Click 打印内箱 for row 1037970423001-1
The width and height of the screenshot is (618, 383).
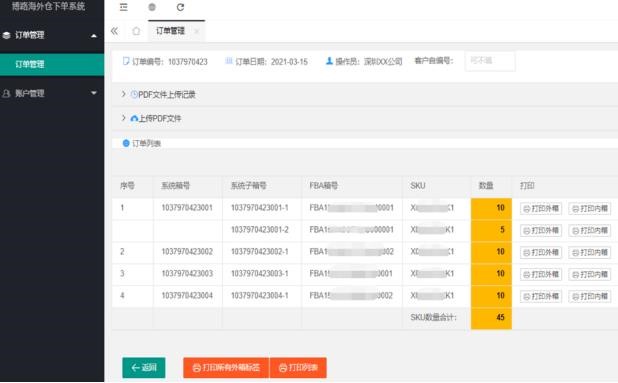coord(590,208)
